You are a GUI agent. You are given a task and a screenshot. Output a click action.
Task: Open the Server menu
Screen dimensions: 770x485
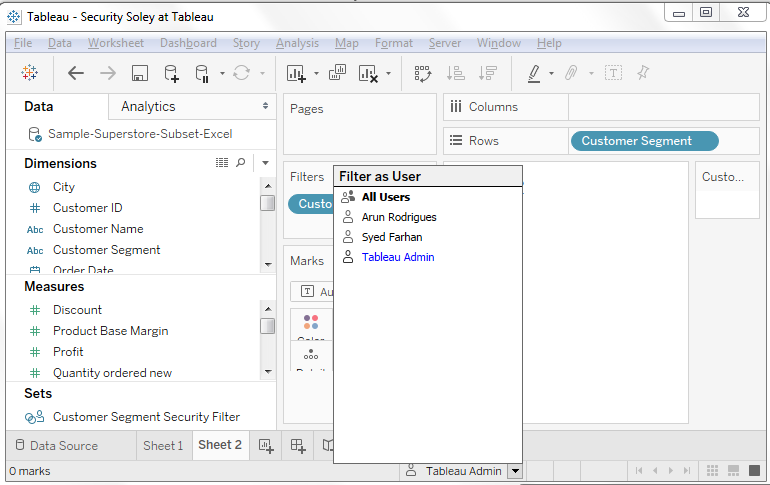pyautogui.click(x=445, y=43)
